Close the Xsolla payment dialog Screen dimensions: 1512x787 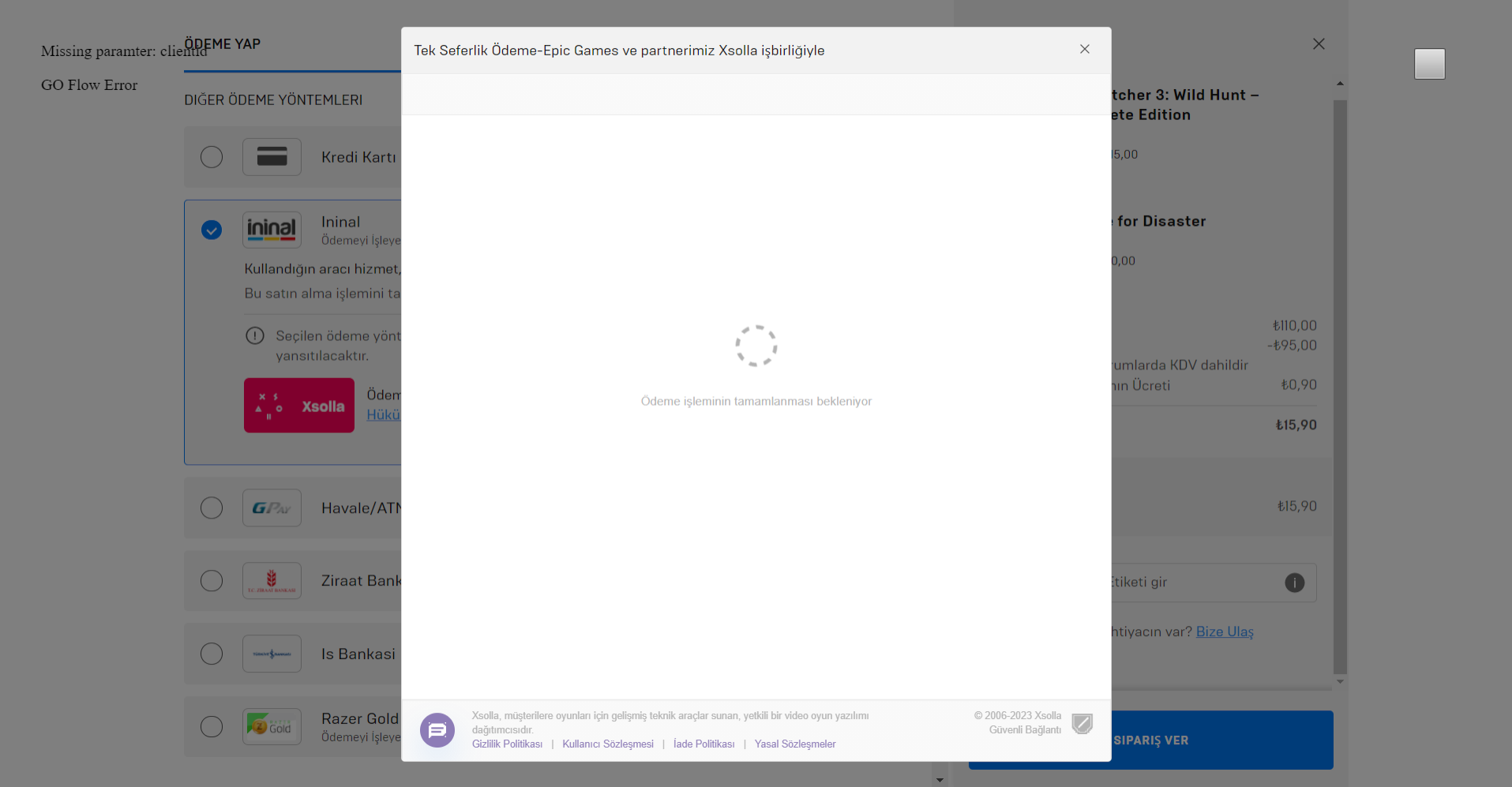pyautogui.click(x=1085, y=49)
